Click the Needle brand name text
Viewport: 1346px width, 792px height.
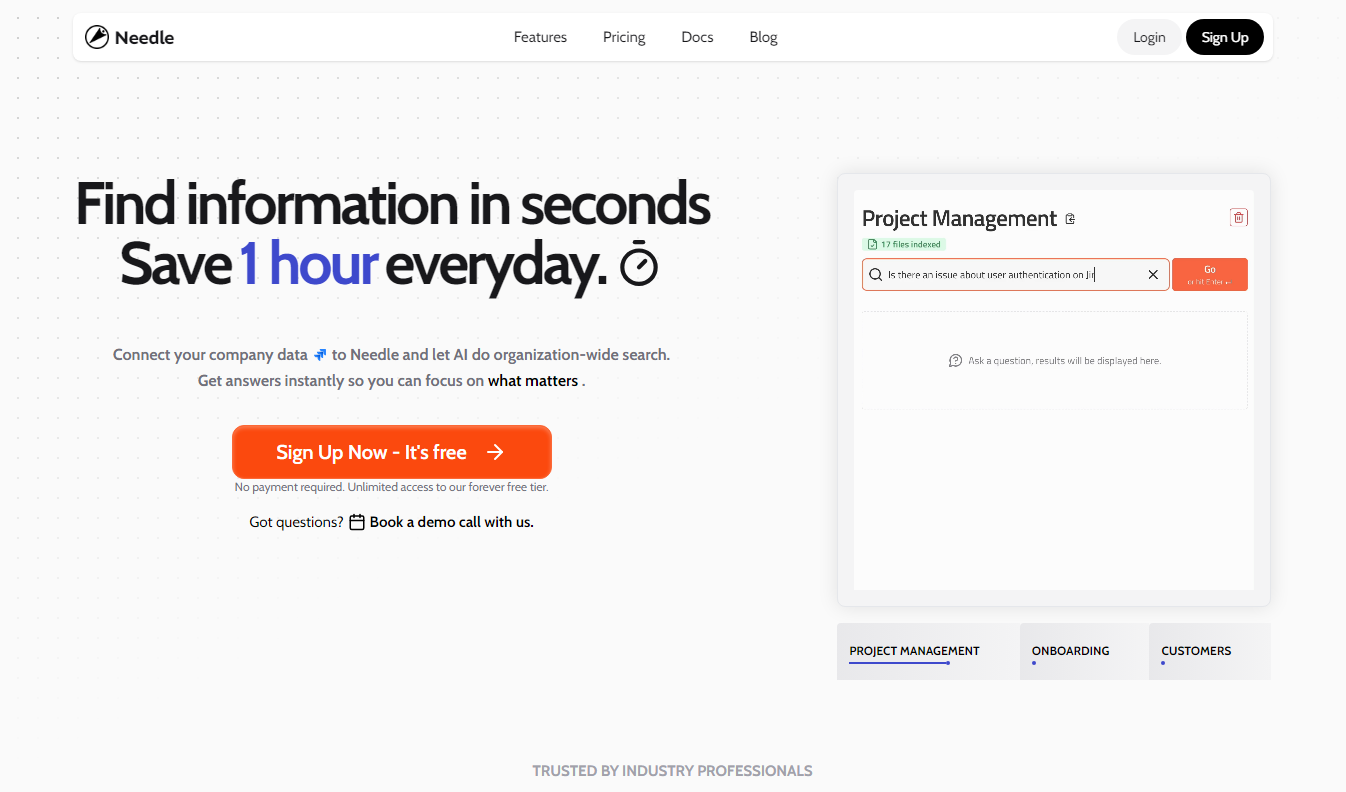tap(144, 38)
